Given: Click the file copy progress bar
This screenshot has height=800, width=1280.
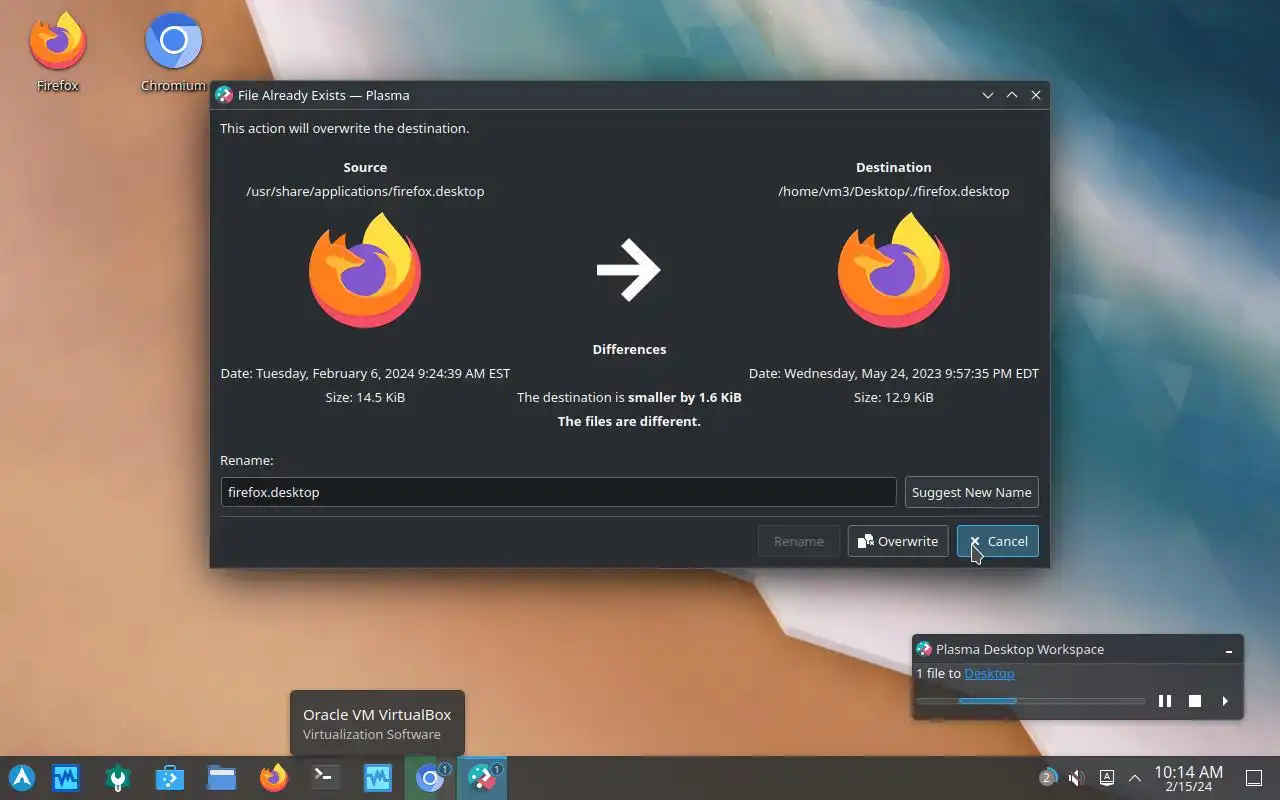Looking at the screenshot, I should (1031, 701).
